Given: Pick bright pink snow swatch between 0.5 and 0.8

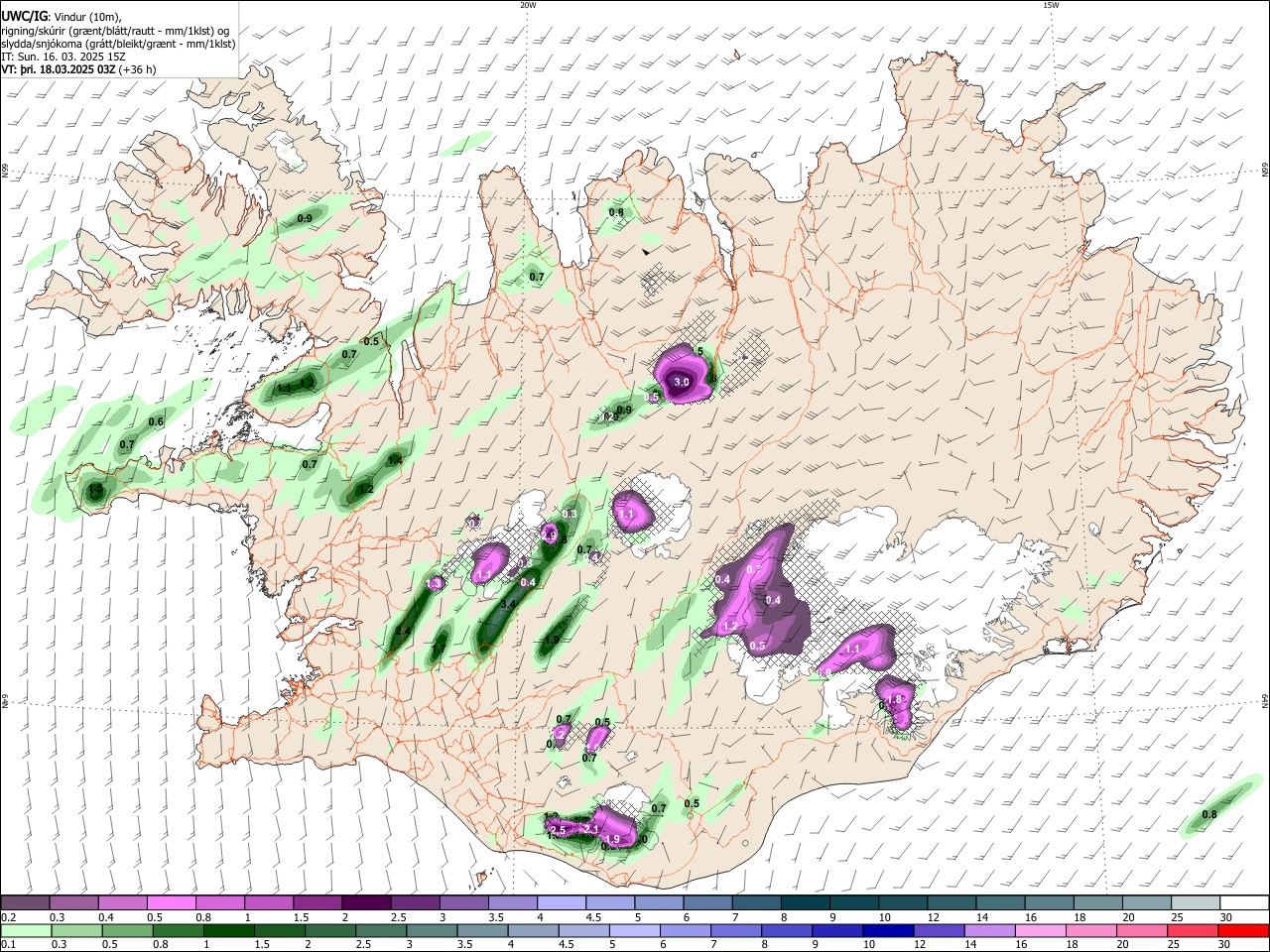Looking at the screenshot, I should pyautogui.click(x=172, y=902).
